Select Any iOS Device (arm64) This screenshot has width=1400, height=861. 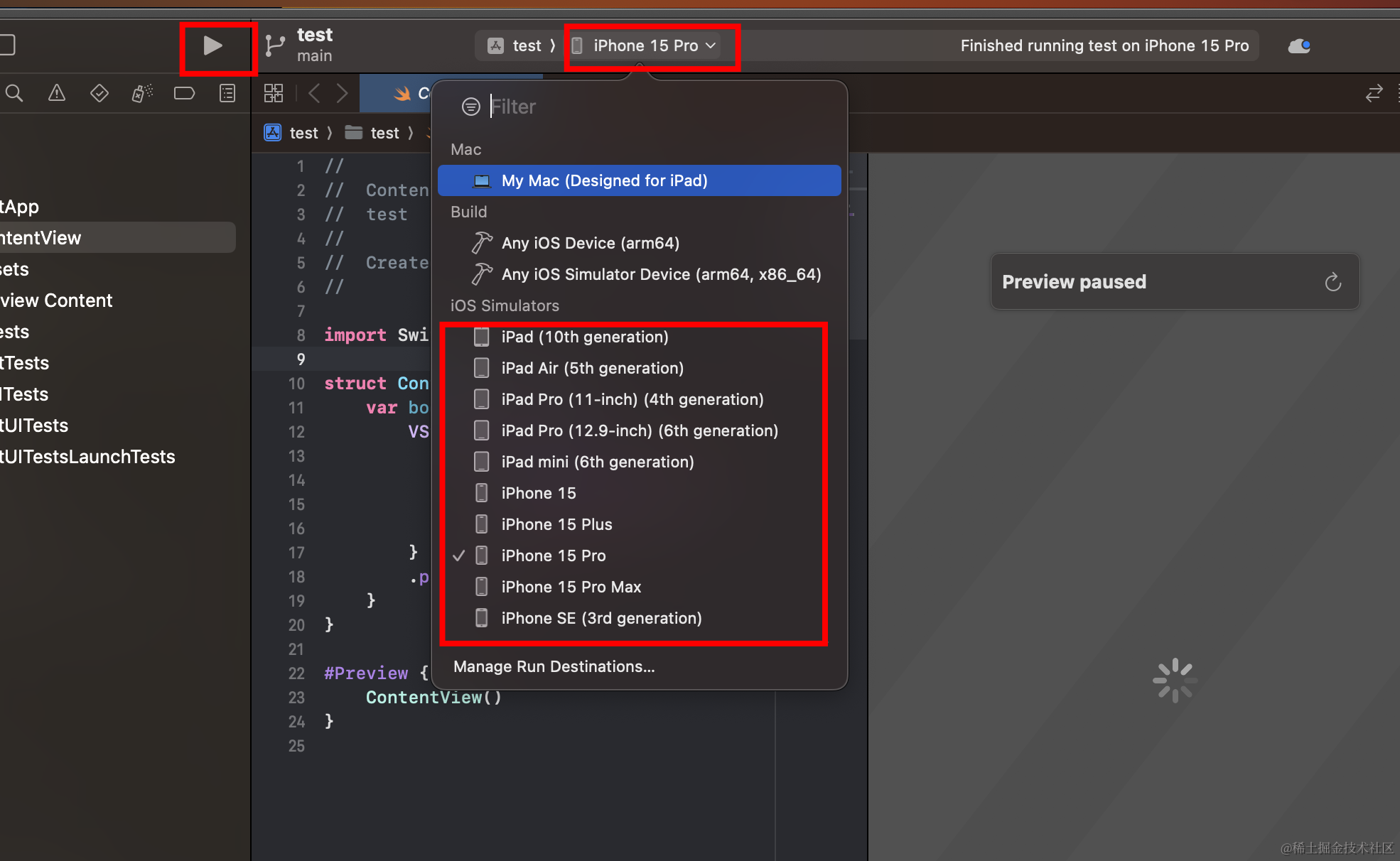pyautogui.click(x=590, y=243)
